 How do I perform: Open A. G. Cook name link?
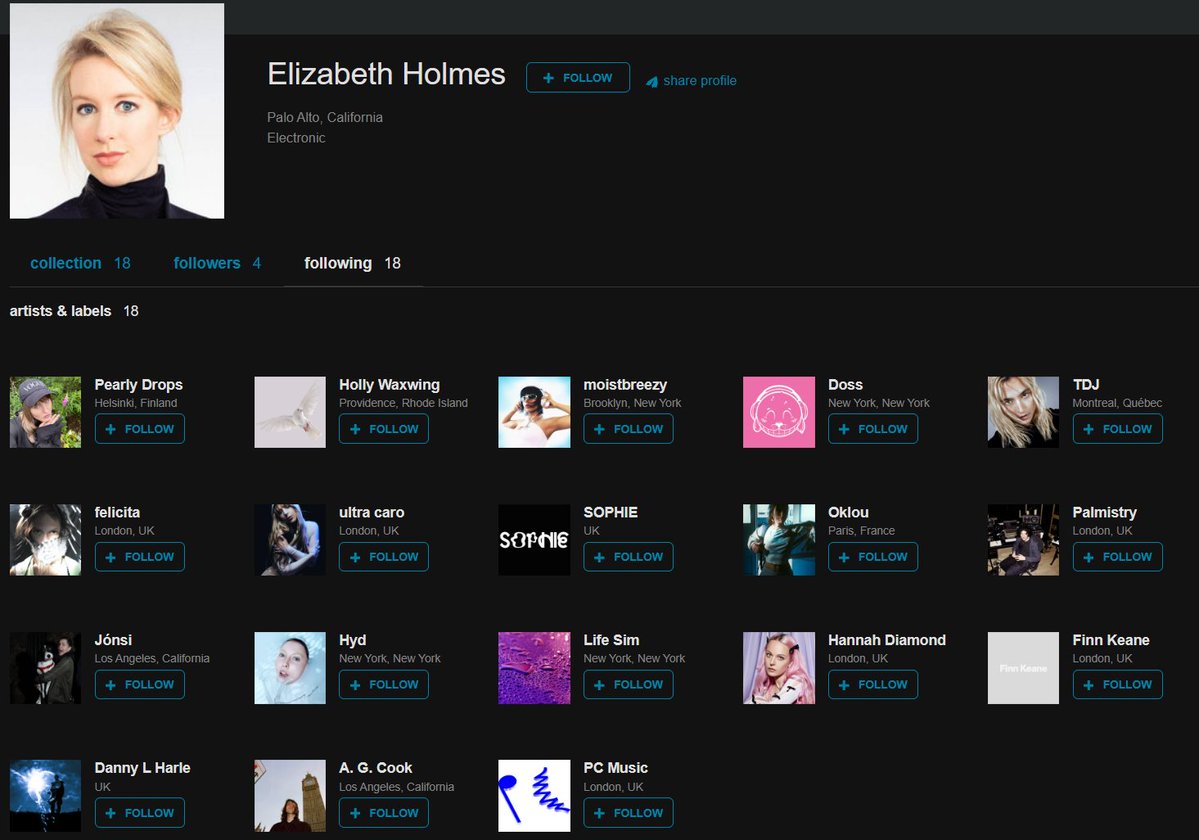click(375, 767)
